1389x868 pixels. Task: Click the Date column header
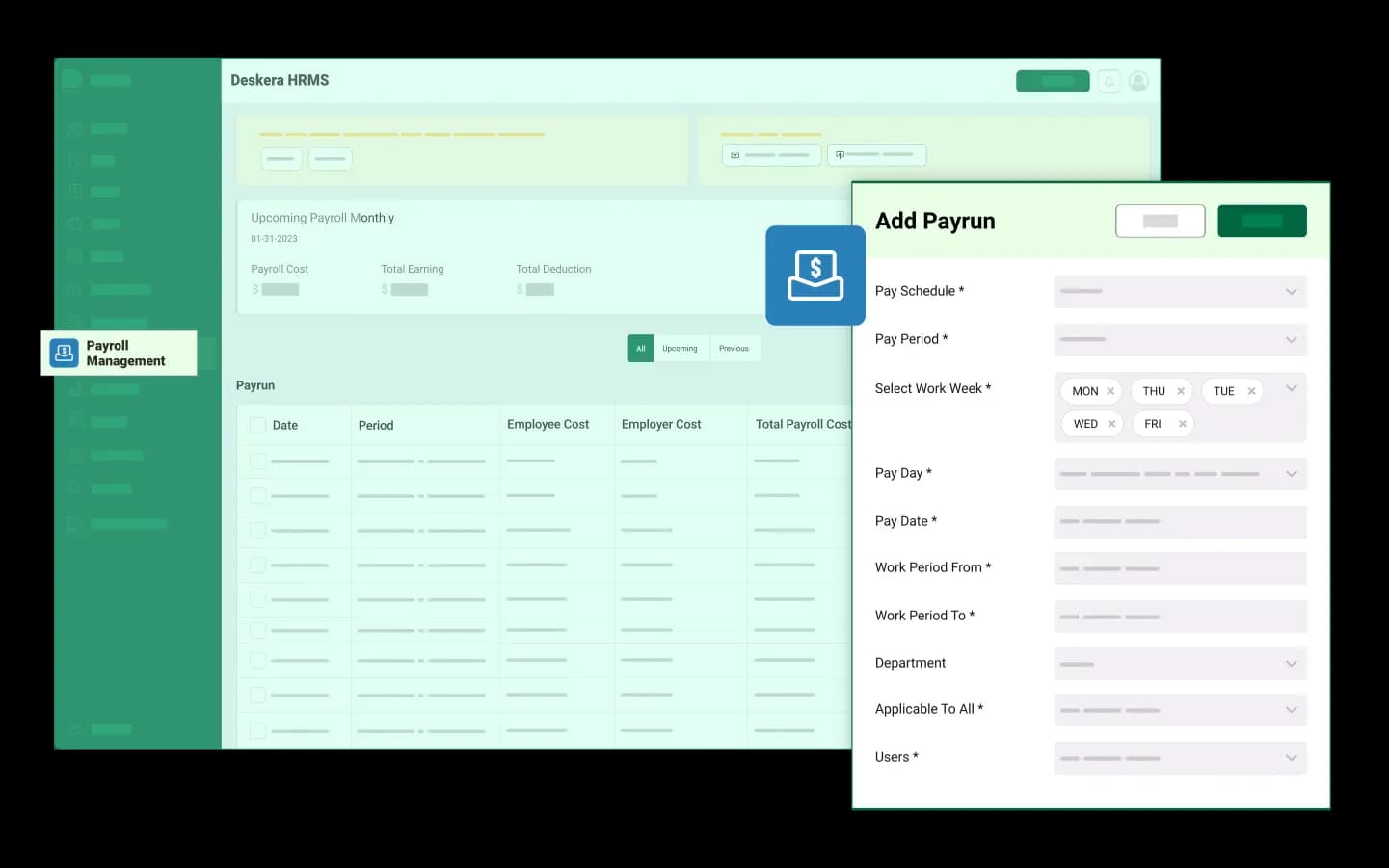tap(285, 425)
